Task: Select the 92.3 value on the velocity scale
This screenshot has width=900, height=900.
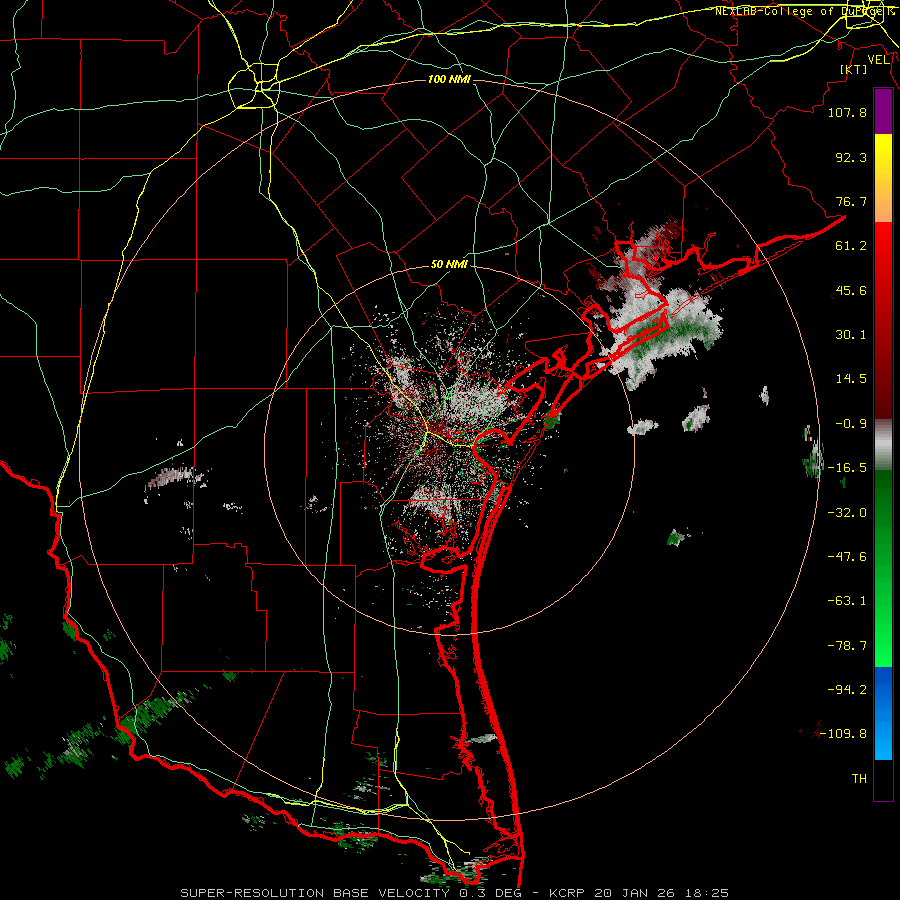Action: click(x=851, y=157)
